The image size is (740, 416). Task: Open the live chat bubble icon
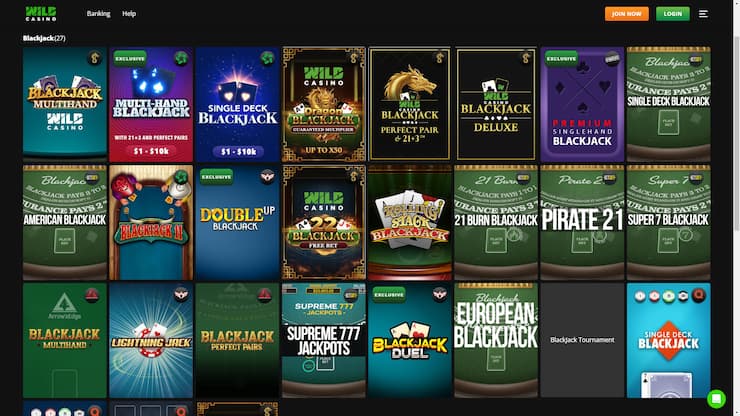pyautogui.click(x=716, y=399)
